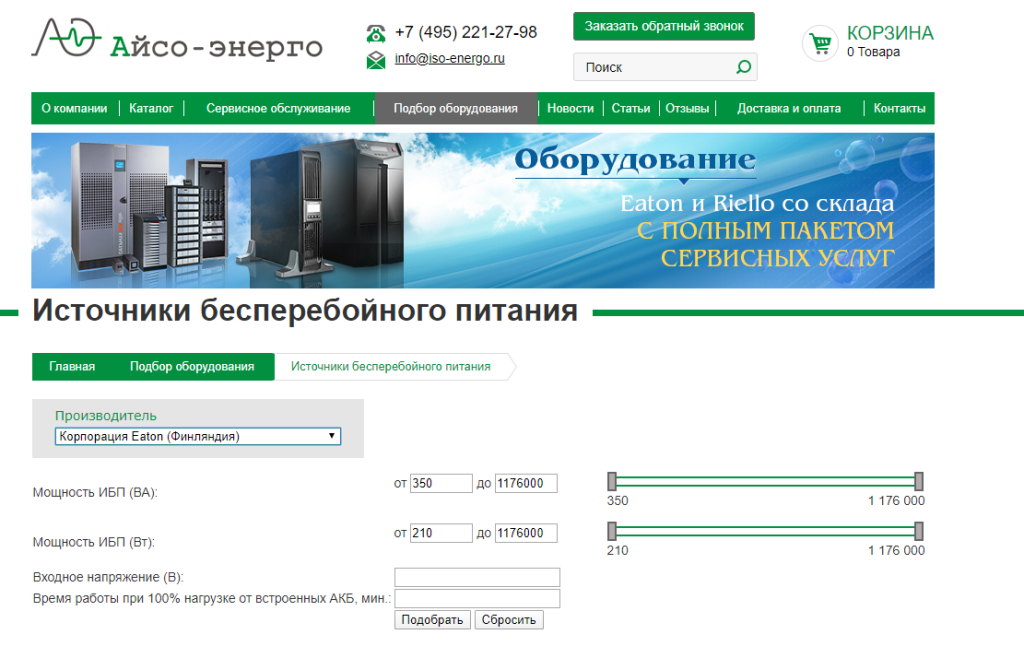Click the Подобрать button

pos(432,619)
